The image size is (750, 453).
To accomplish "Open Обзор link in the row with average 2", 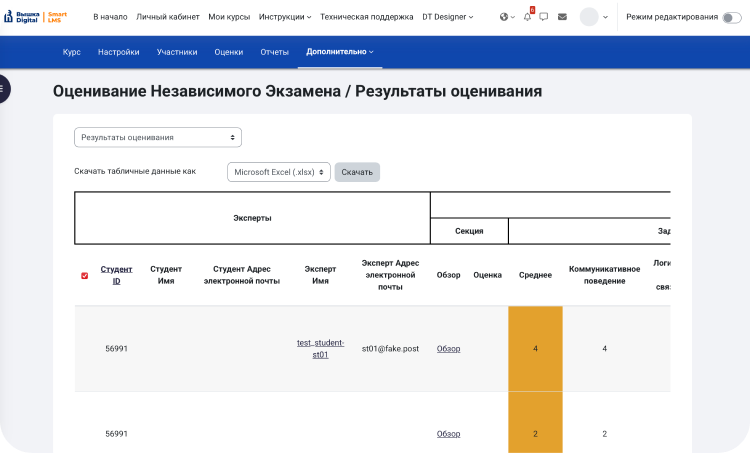I will [448, 434].
